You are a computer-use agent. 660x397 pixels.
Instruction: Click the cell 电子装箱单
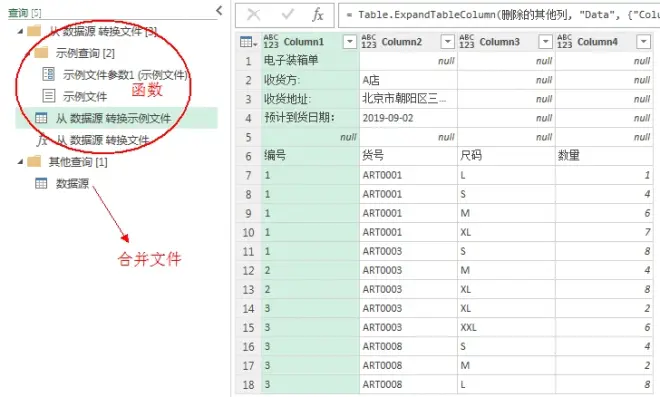pos(310,61)
